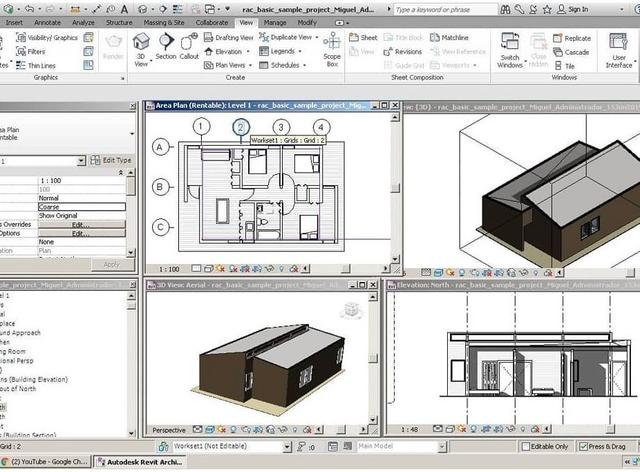Create a new Sheet
The image size is (640, 472).
pyautogui.click(x=363, y=38)
